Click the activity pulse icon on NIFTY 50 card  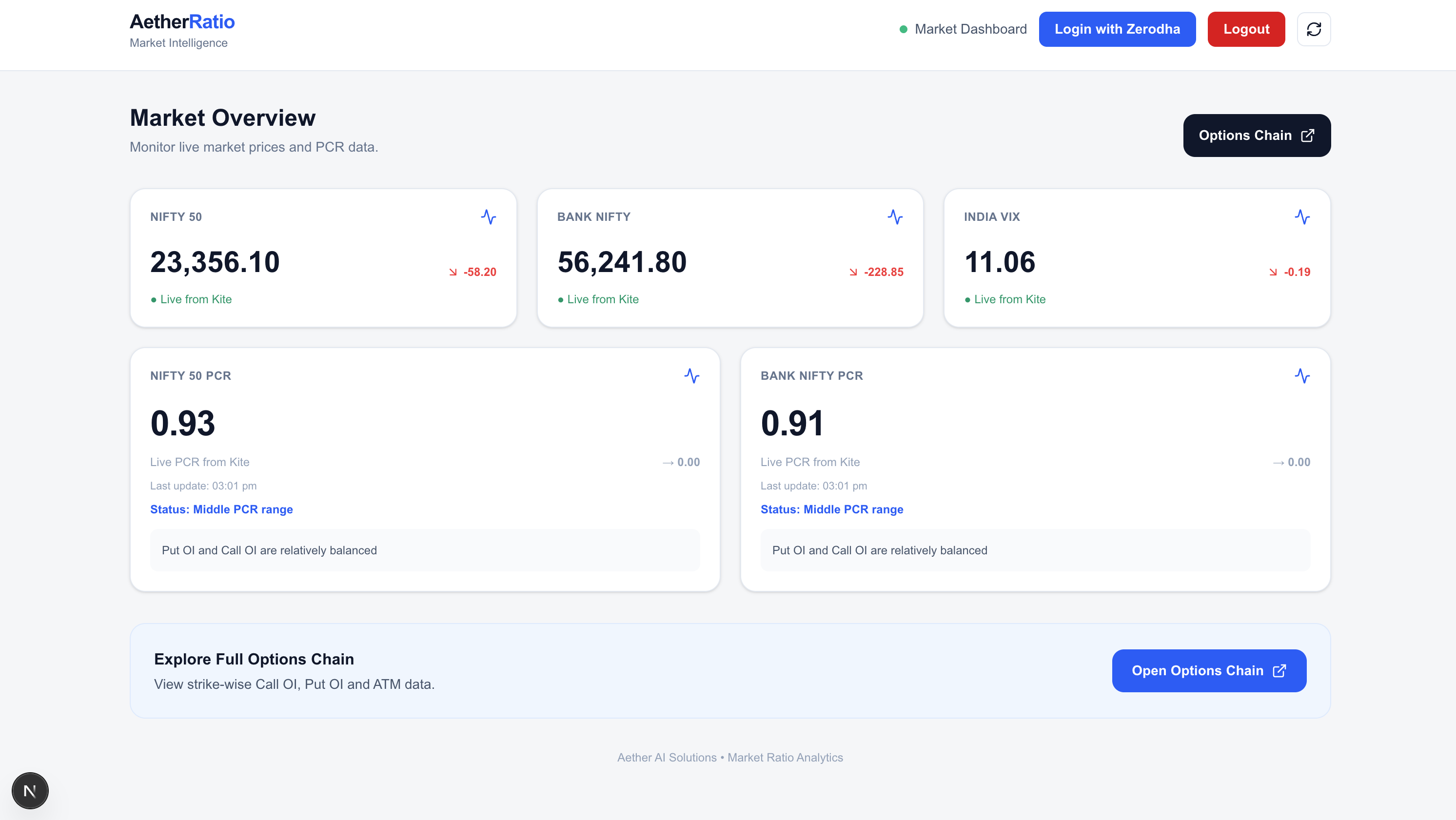point(489,217)
